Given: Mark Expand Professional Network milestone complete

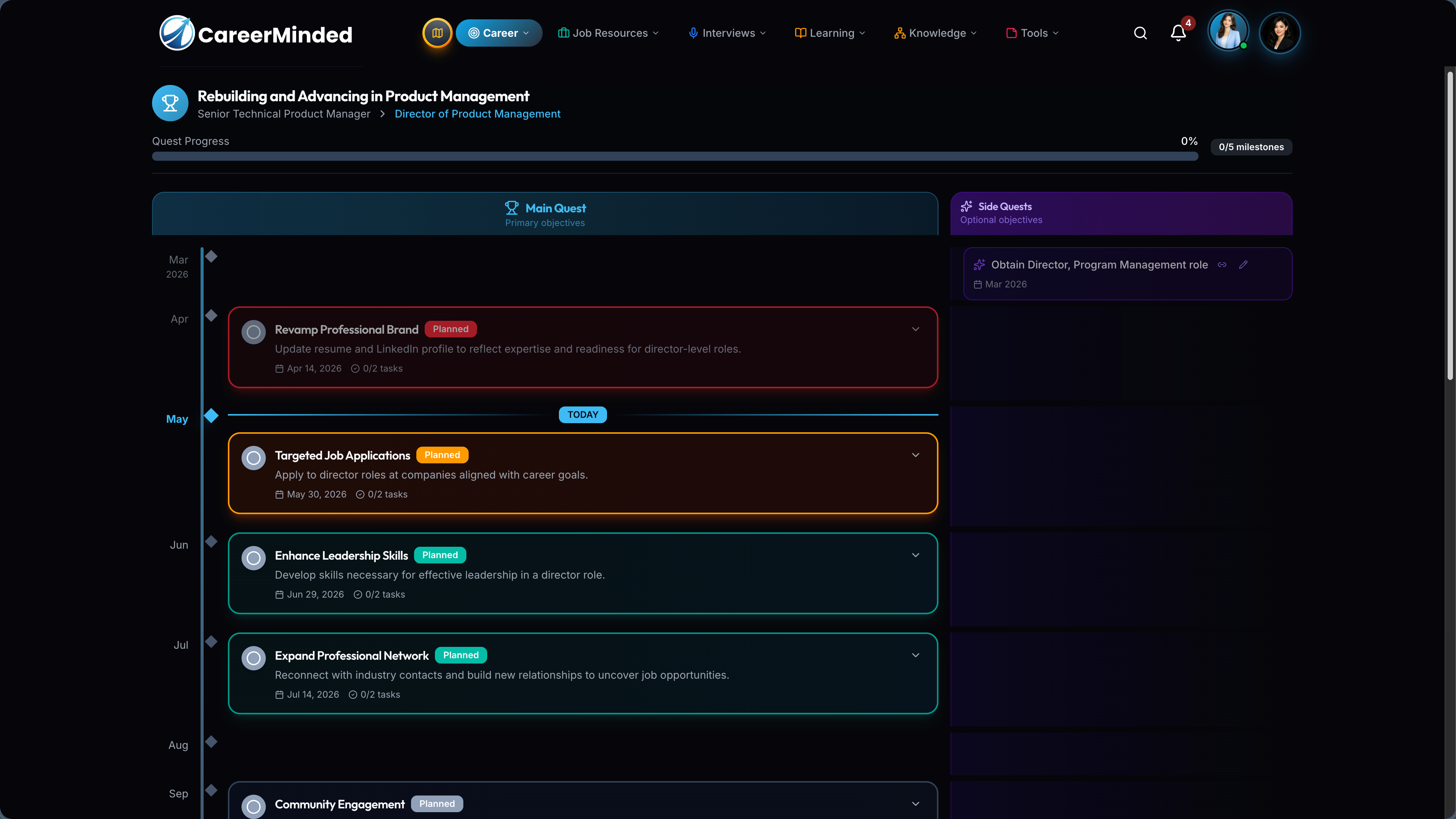Looking at the screenshot, I should (x=253, y=658).
